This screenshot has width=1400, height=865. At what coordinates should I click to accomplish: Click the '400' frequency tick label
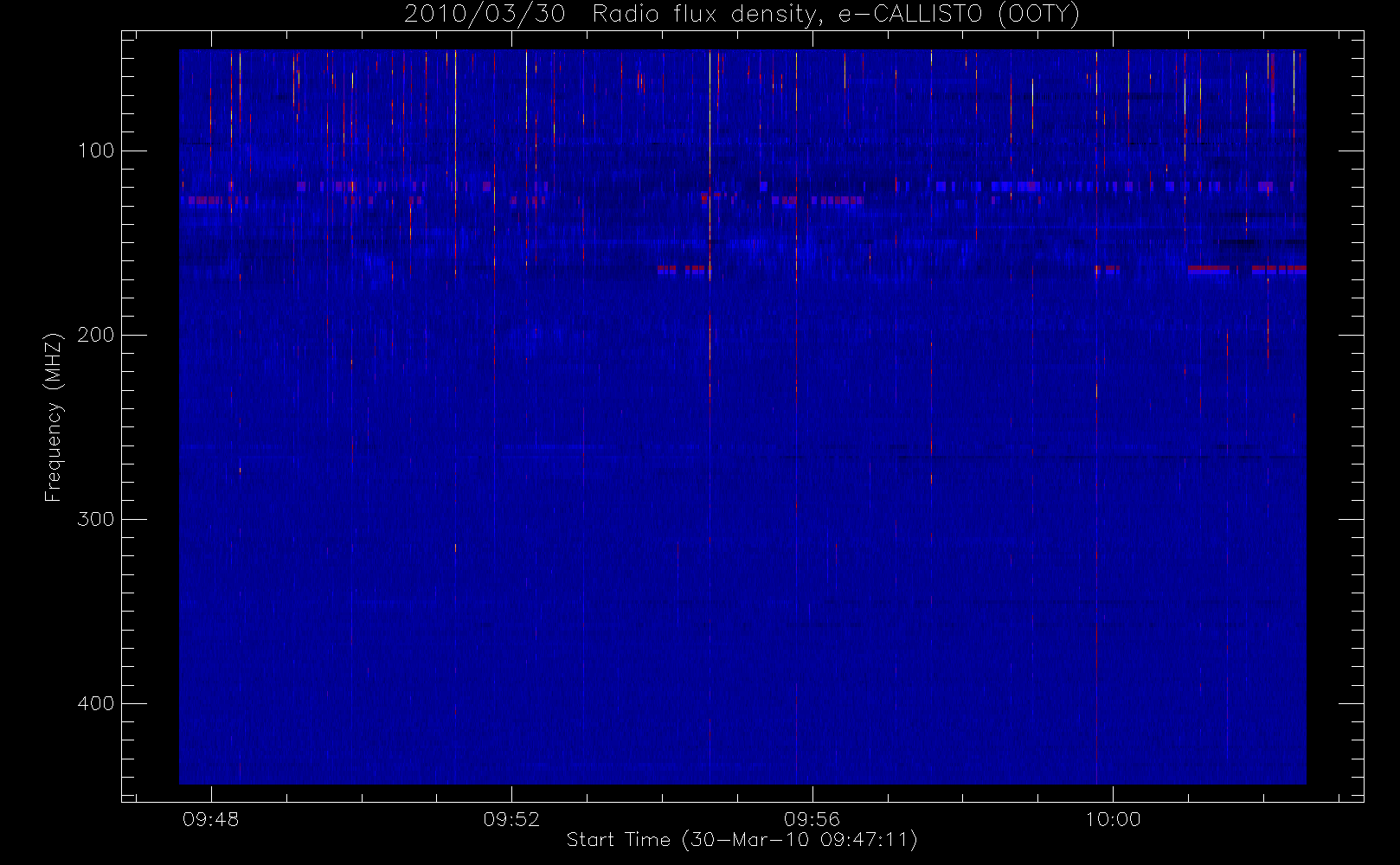pyautogui.click(x=96, y=703)
